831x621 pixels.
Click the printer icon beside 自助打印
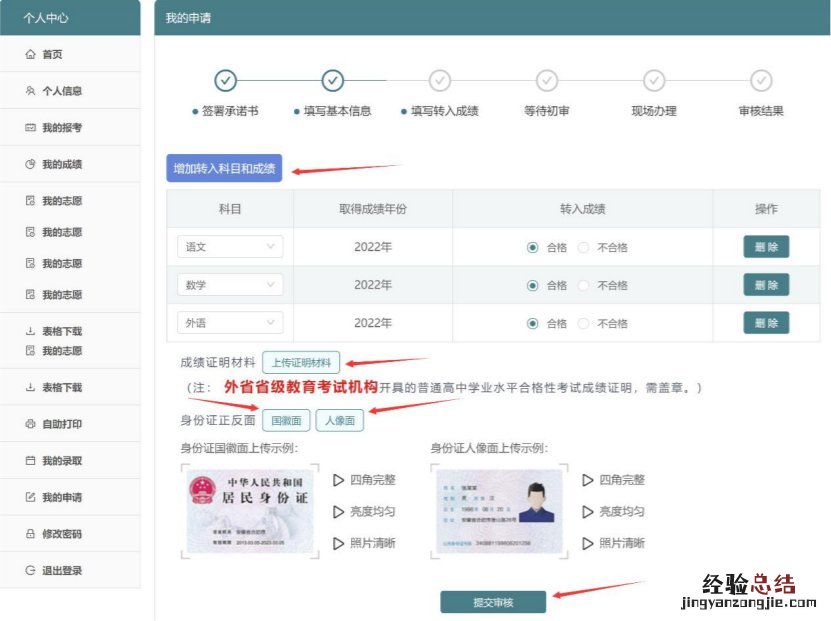pyautogui.click(x=30, y=425)
